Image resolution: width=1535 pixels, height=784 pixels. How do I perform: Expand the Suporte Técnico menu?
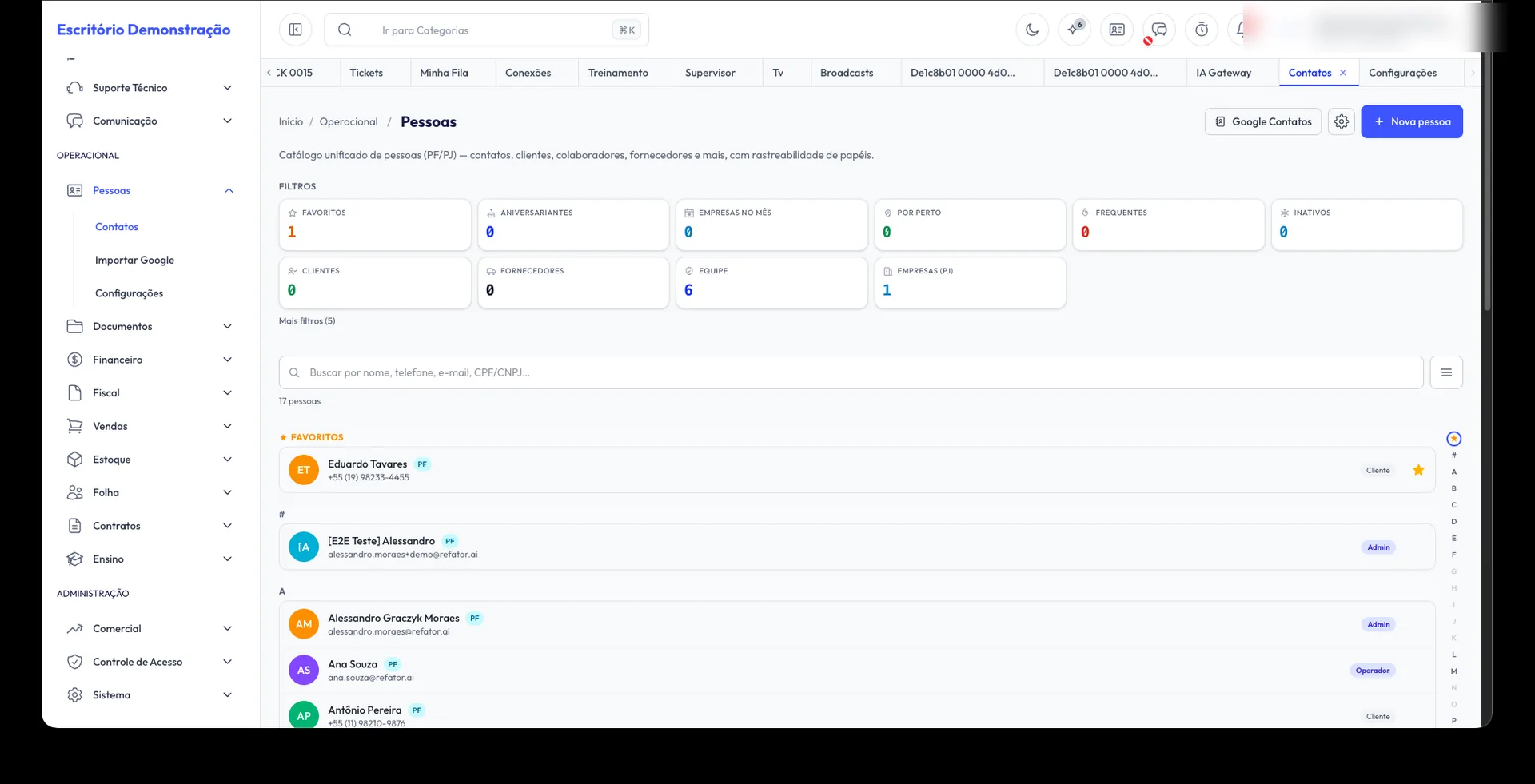228,88
